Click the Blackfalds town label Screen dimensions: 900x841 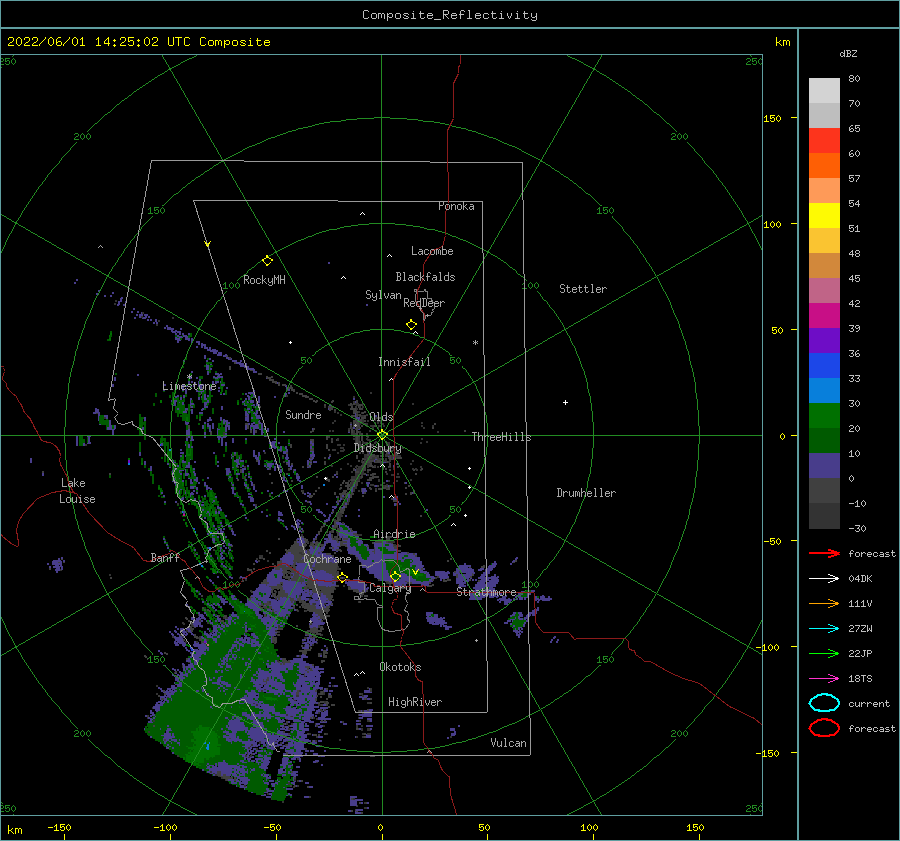click(x=425, y=277)
